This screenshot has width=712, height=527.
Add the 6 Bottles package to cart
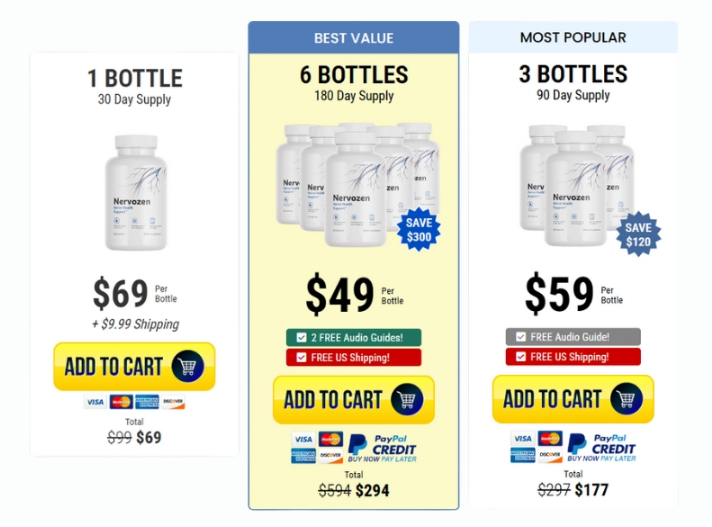354,399
